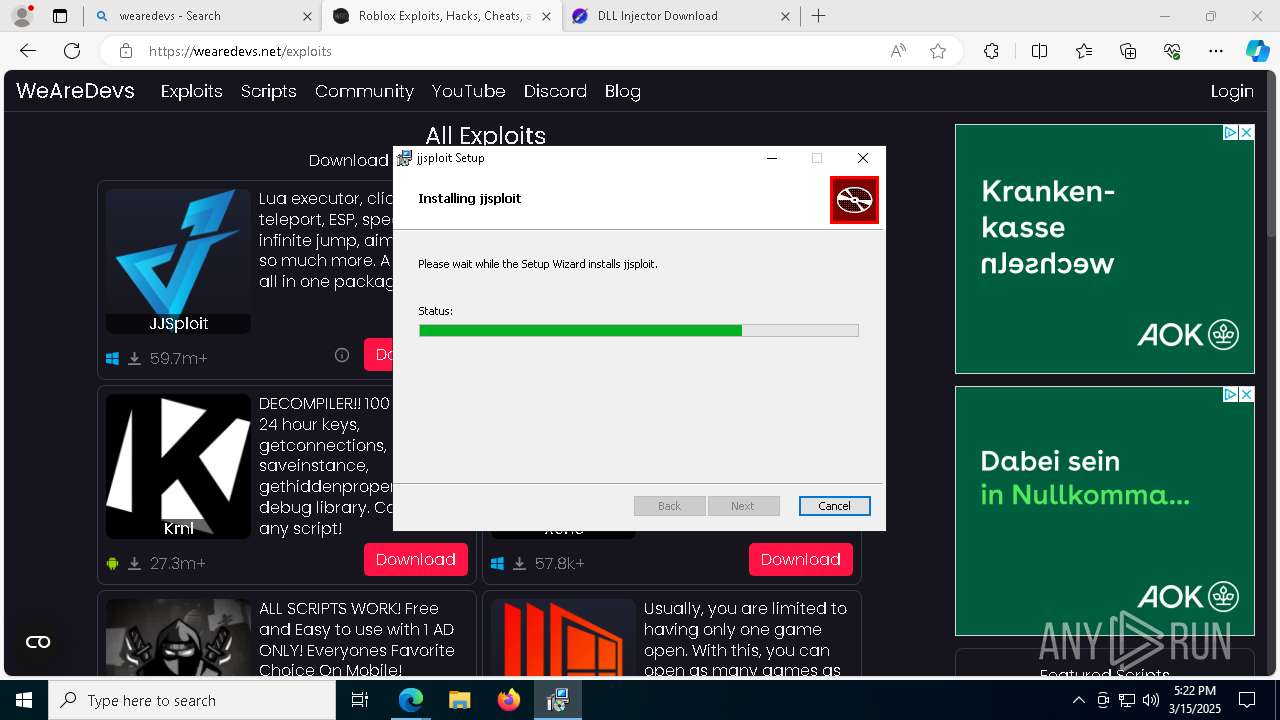Open Edge Settings and more menu

[x=1216, y=51]
